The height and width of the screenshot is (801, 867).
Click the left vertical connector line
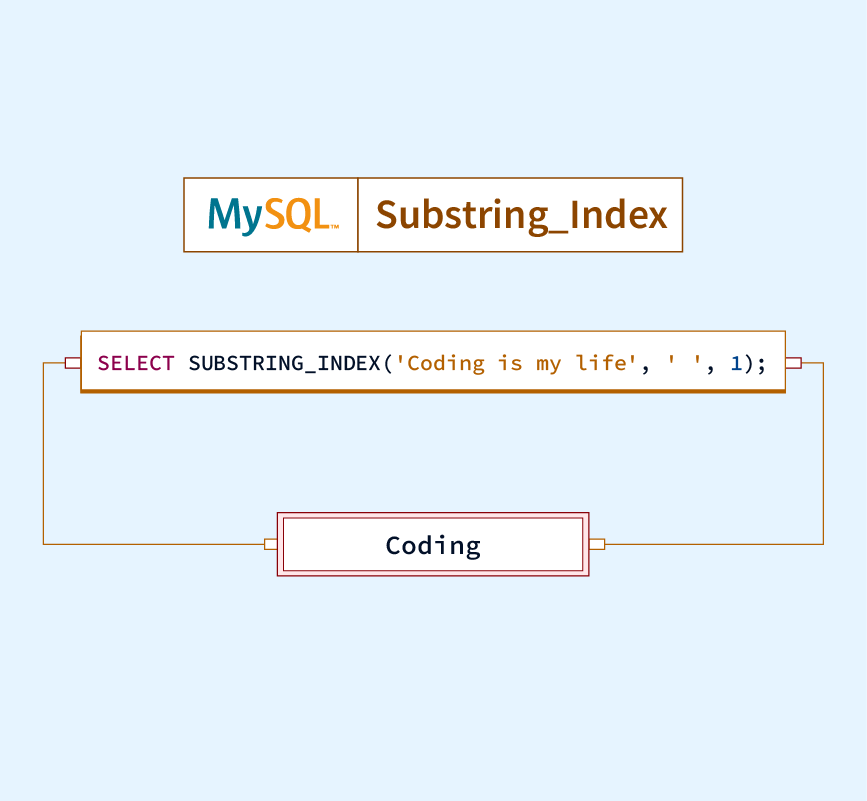43,453
